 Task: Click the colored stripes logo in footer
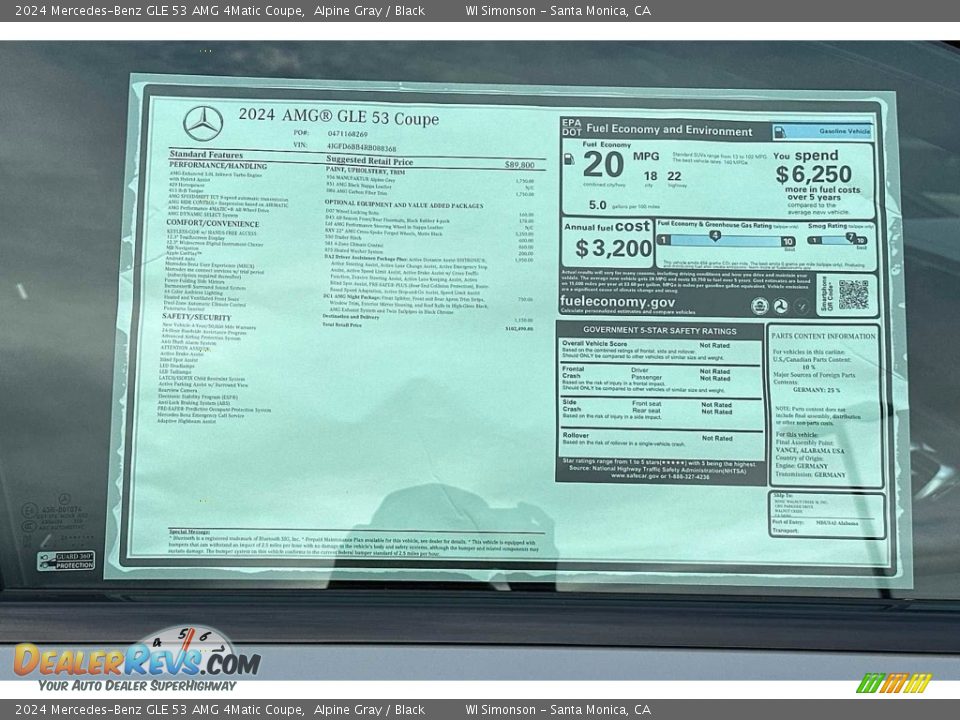(894, 683)
